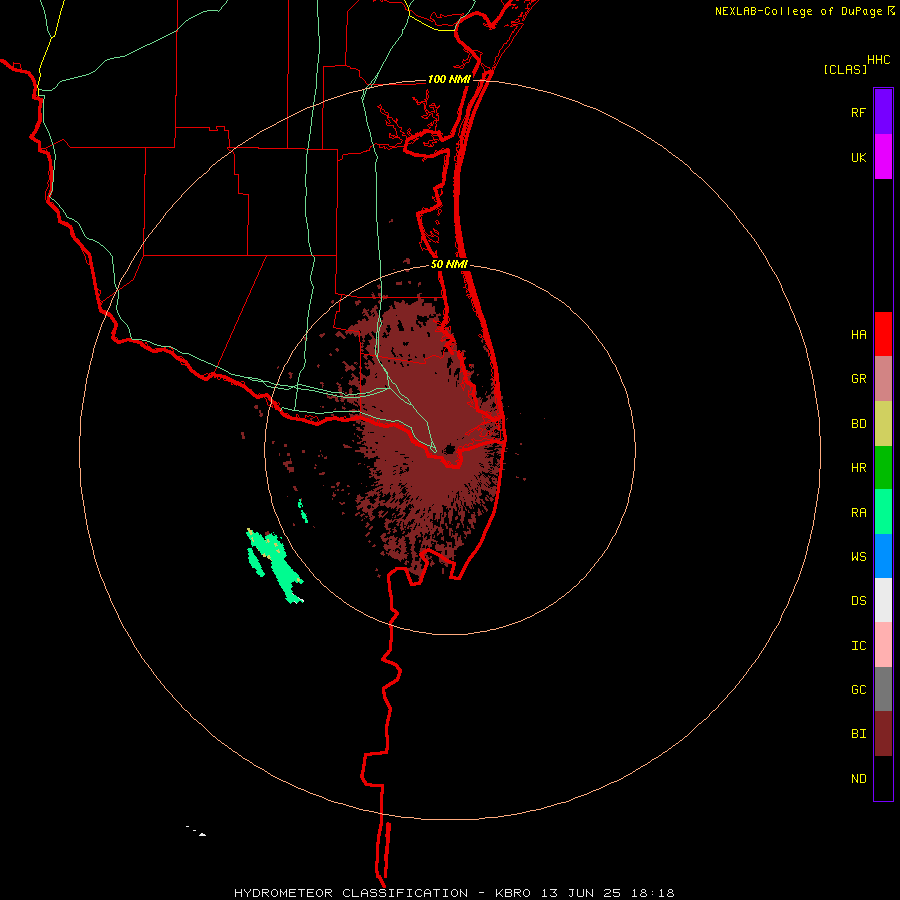Click the ND legend label
Image resolution: width=900 pixels, height=900 pixels.
click(858, 779)
